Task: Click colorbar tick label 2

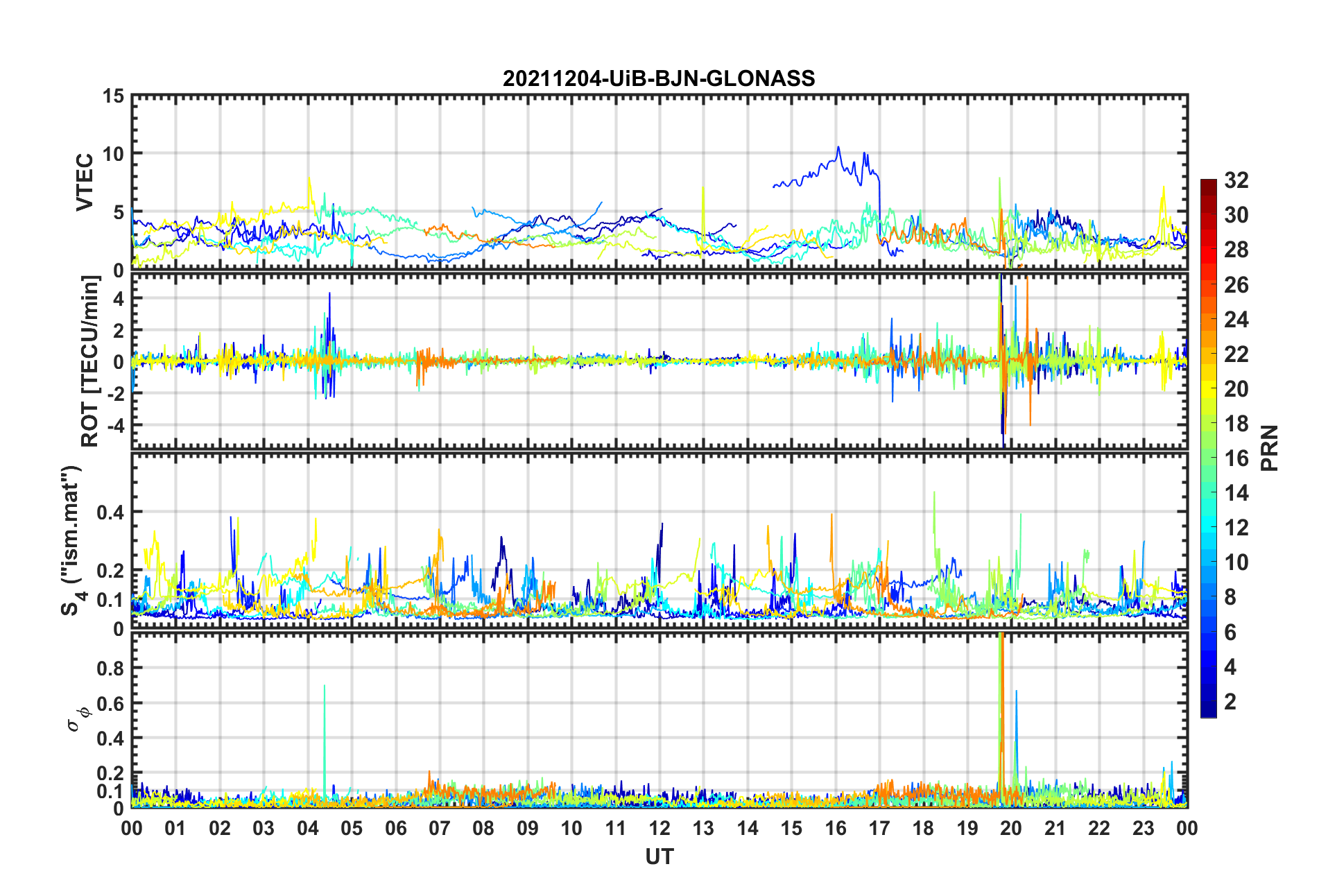Action: 1230,702
